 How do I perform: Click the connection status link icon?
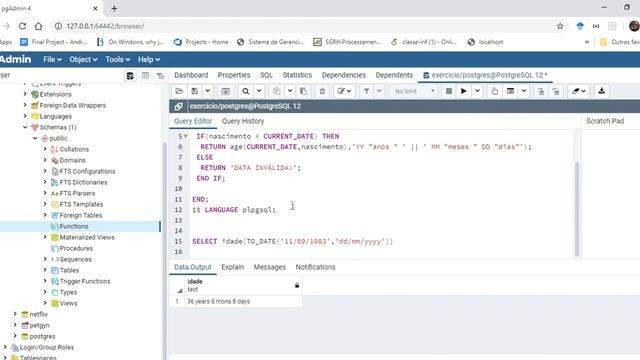(x=178, y=106)
